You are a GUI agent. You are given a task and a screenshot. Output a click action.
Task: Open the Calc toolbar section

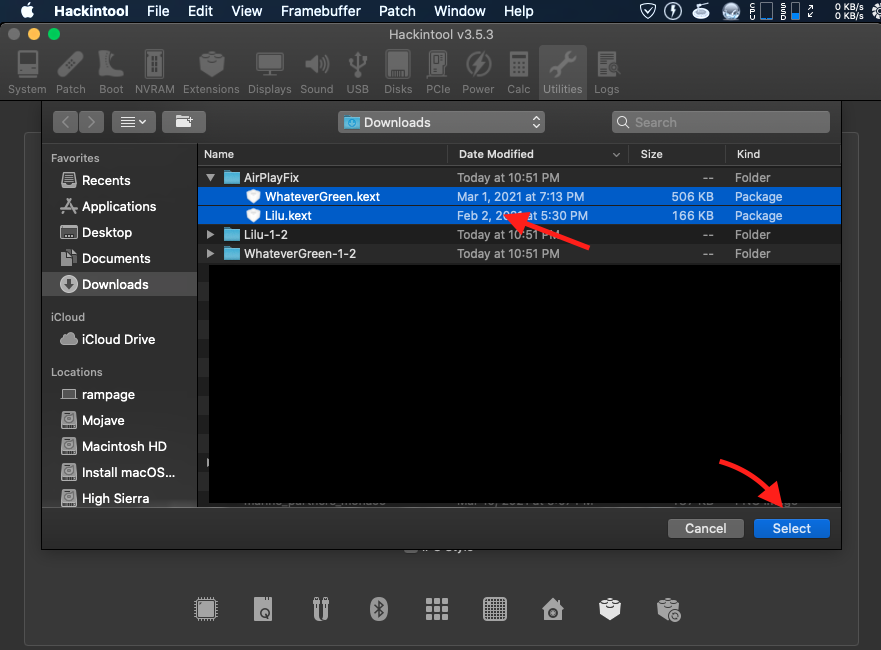(x=519, y=72)
